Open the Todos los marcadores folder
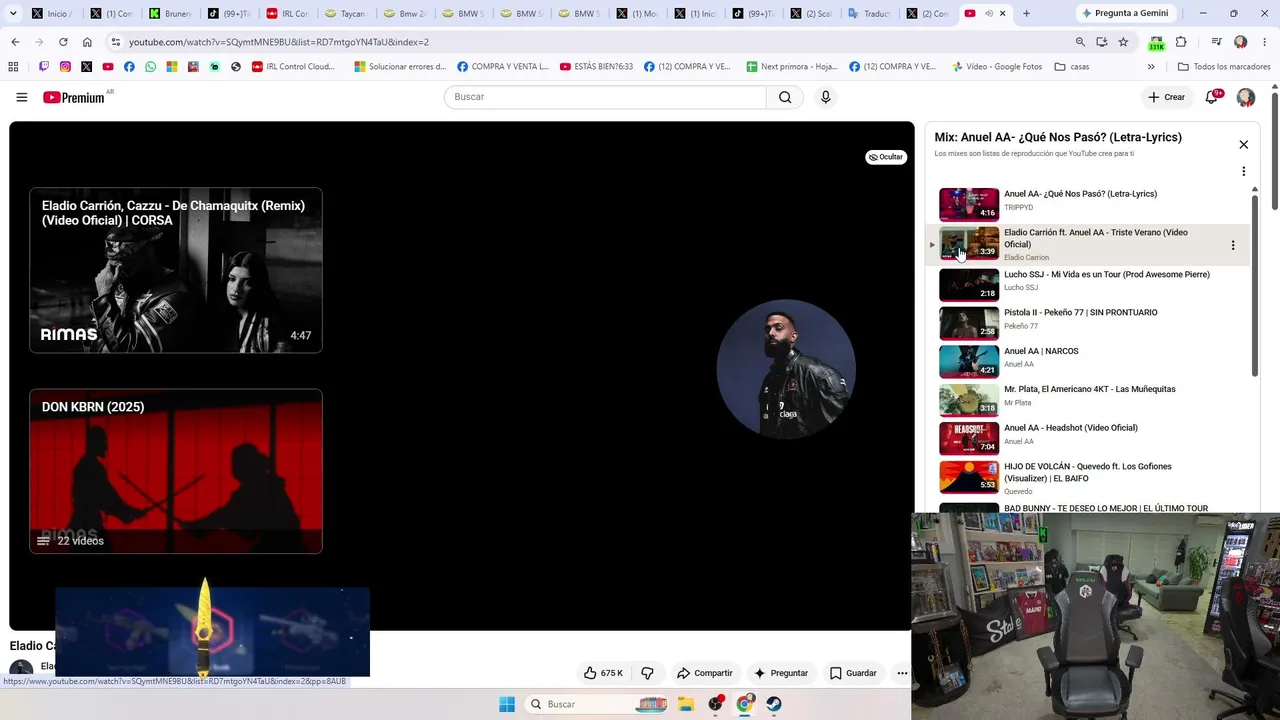 pos(1224,67)
